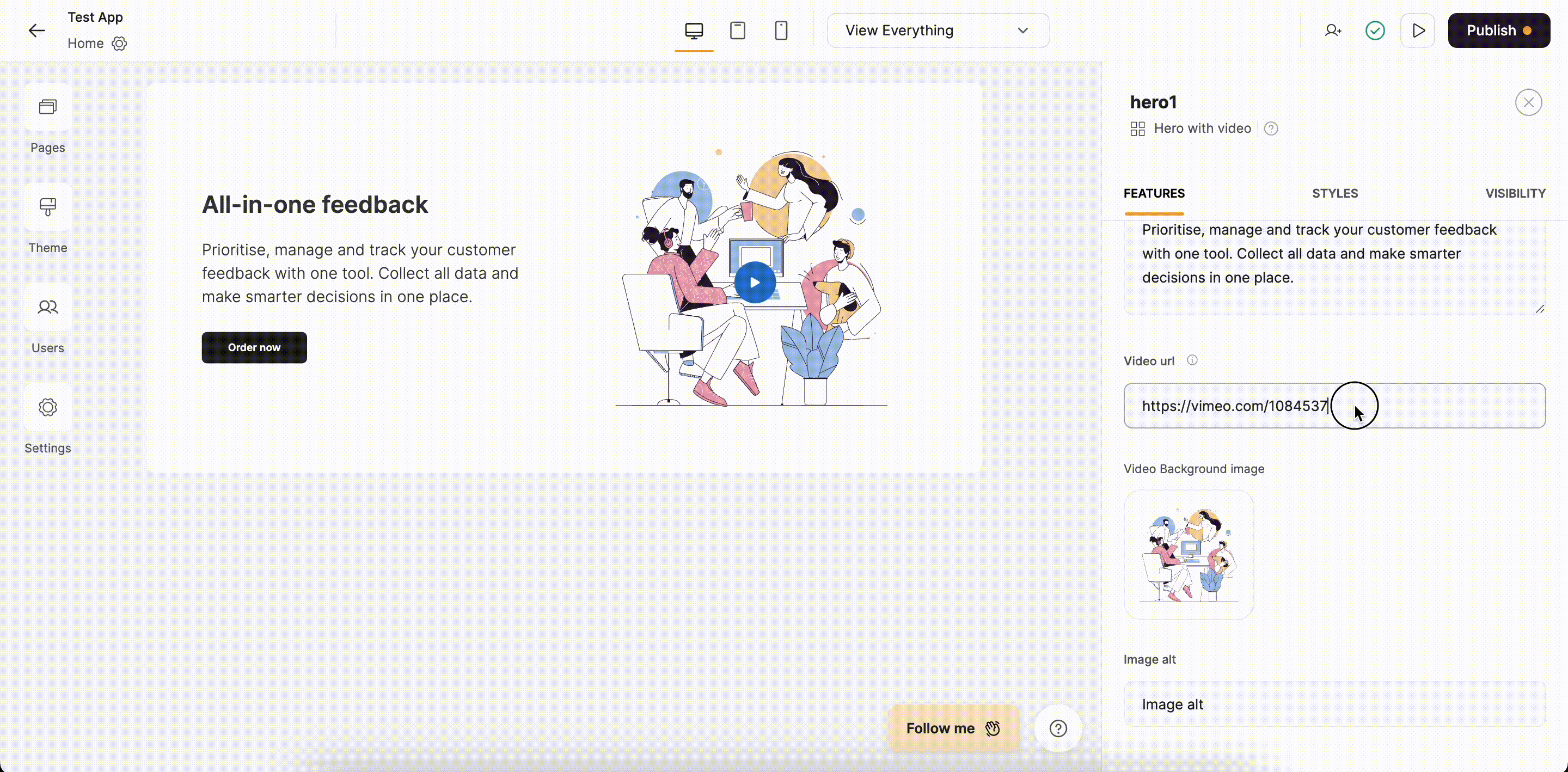Viewport: 1568px width, 772px height.
Task: Click the Publish button
Action: [x=1499, y=30]
